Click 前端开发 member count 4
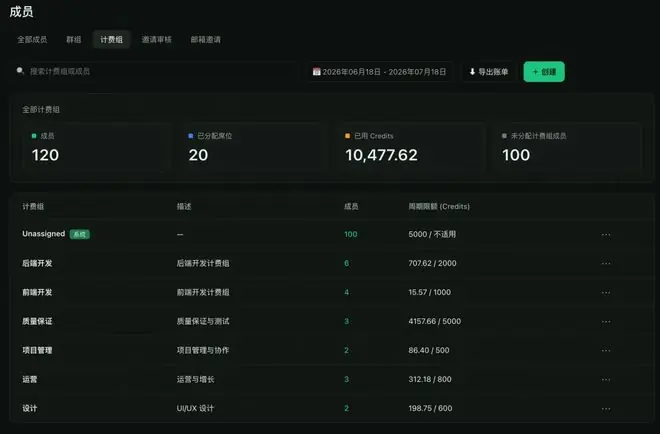The width and height of the screenshot is (660, 434). pyautogui.click(x=346, y=293)
